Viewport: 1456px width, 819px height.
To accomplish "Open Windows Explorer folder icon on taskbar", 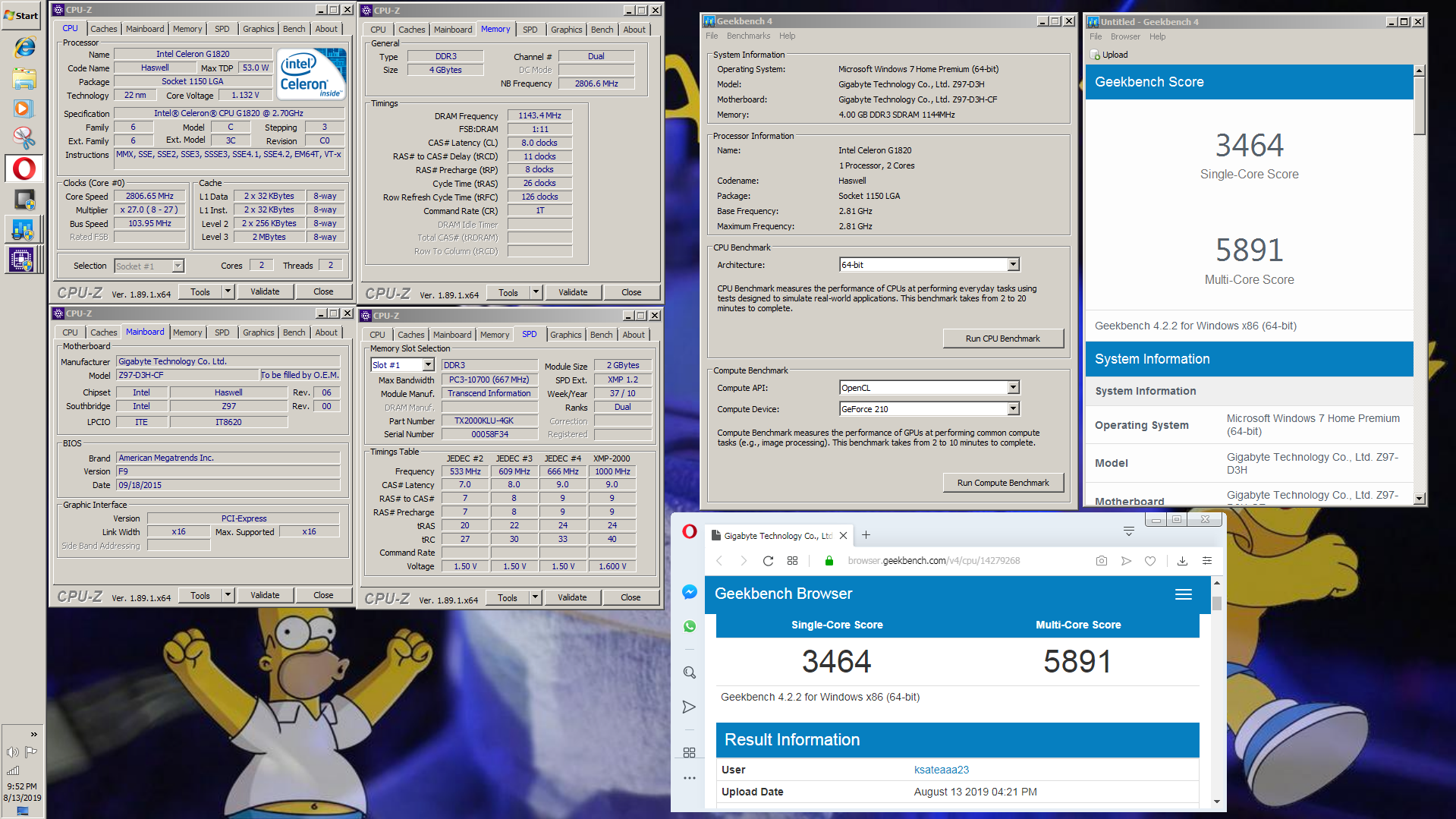I will pyautogui.click(x=24, y=78).
